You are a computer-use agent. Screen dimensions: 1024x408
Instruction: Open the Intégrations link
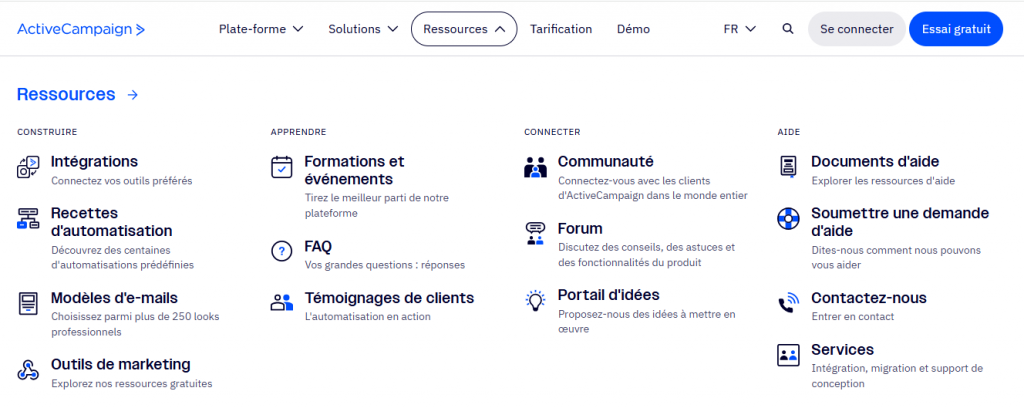pos(95,161)
